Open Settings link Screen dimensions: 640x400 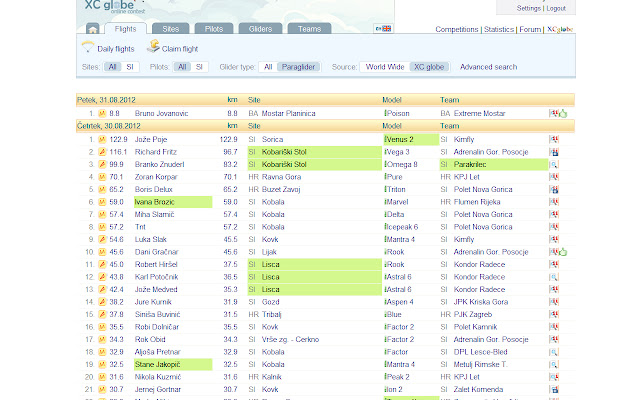[529, 8]
